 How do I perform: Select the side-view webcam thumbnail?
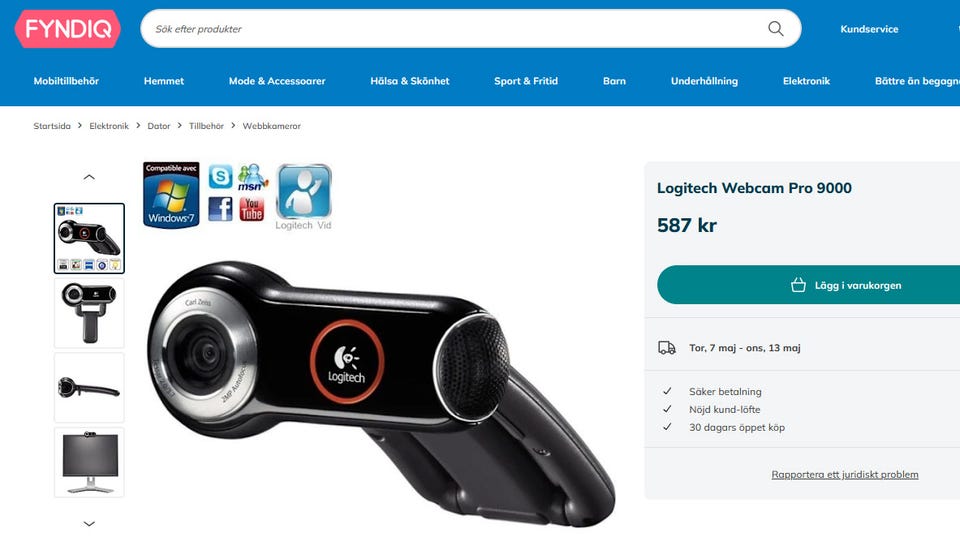coord(89,388)
